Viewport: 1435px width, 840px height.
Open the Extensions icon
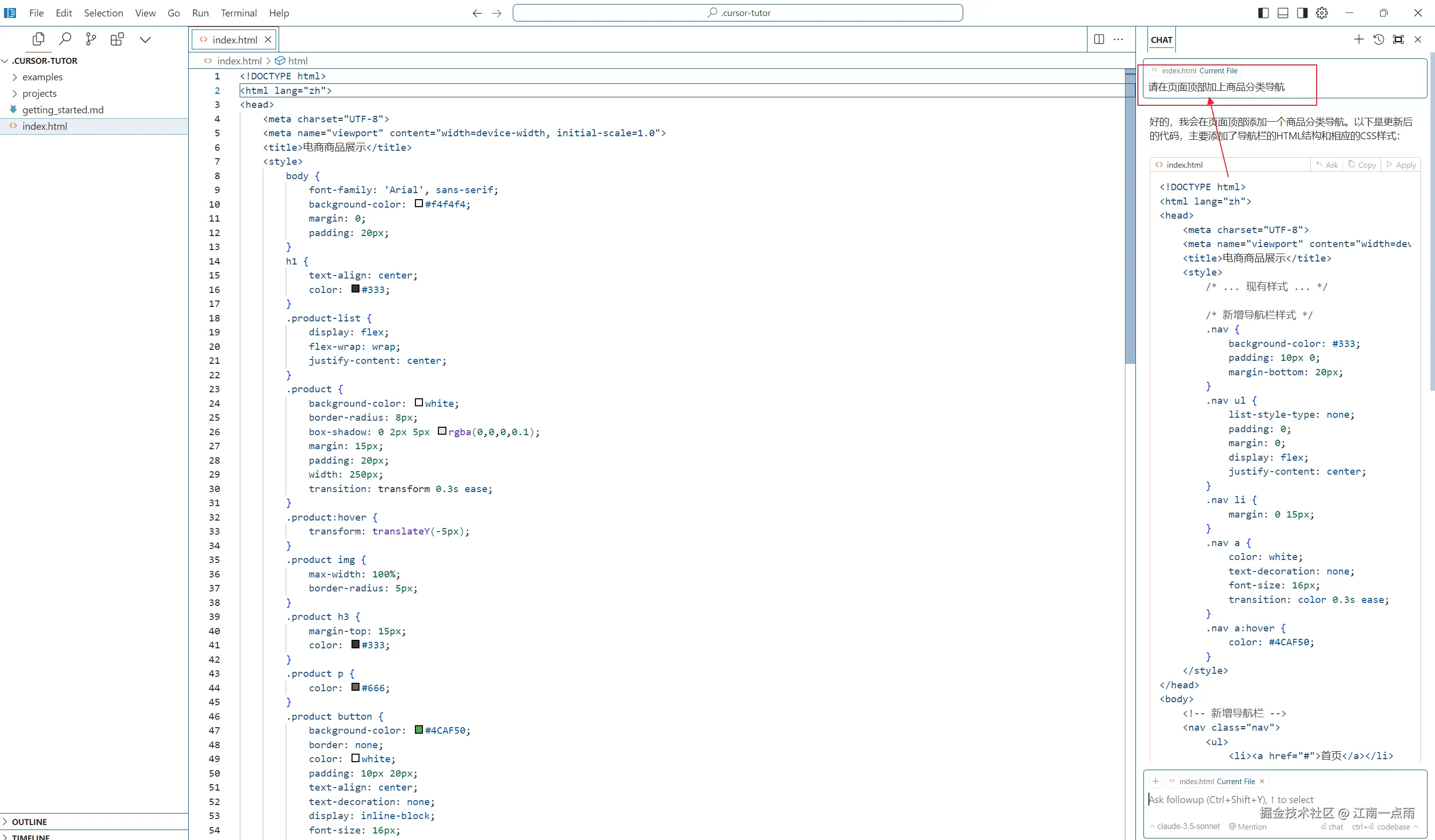(x=117, y=39)
